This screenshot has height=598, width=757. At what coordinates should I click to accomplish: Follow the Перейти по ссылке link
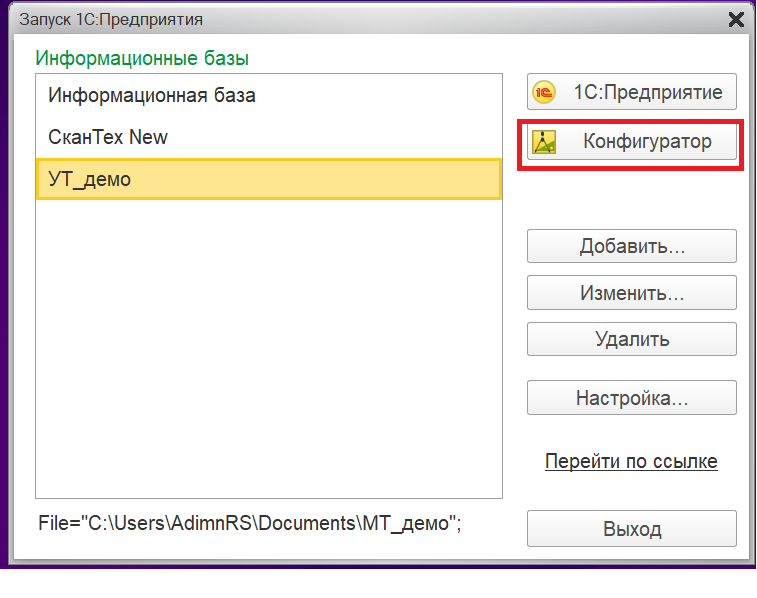click(631, 462)
